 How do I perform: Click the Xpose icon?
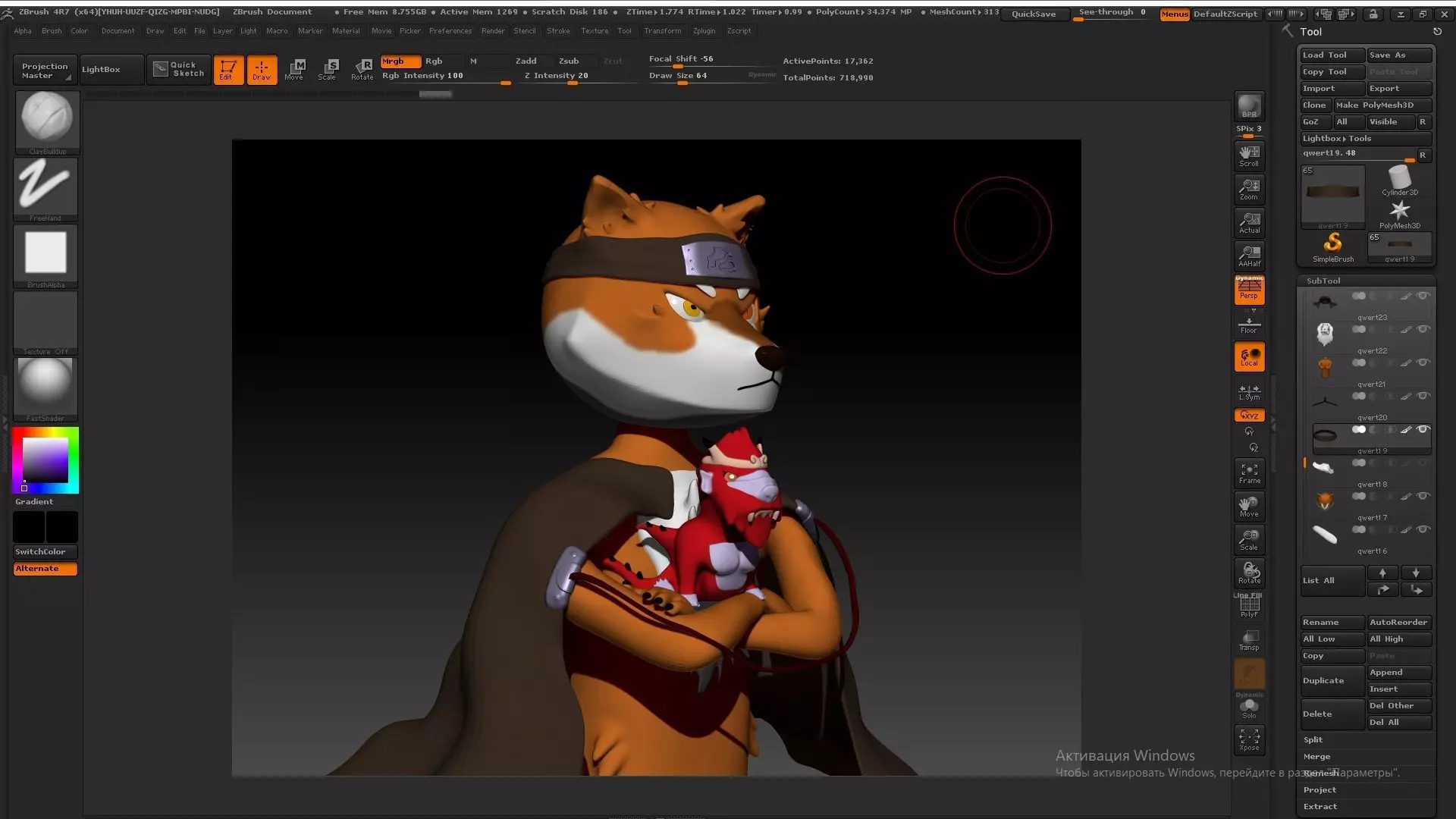tap(1249, 739)
